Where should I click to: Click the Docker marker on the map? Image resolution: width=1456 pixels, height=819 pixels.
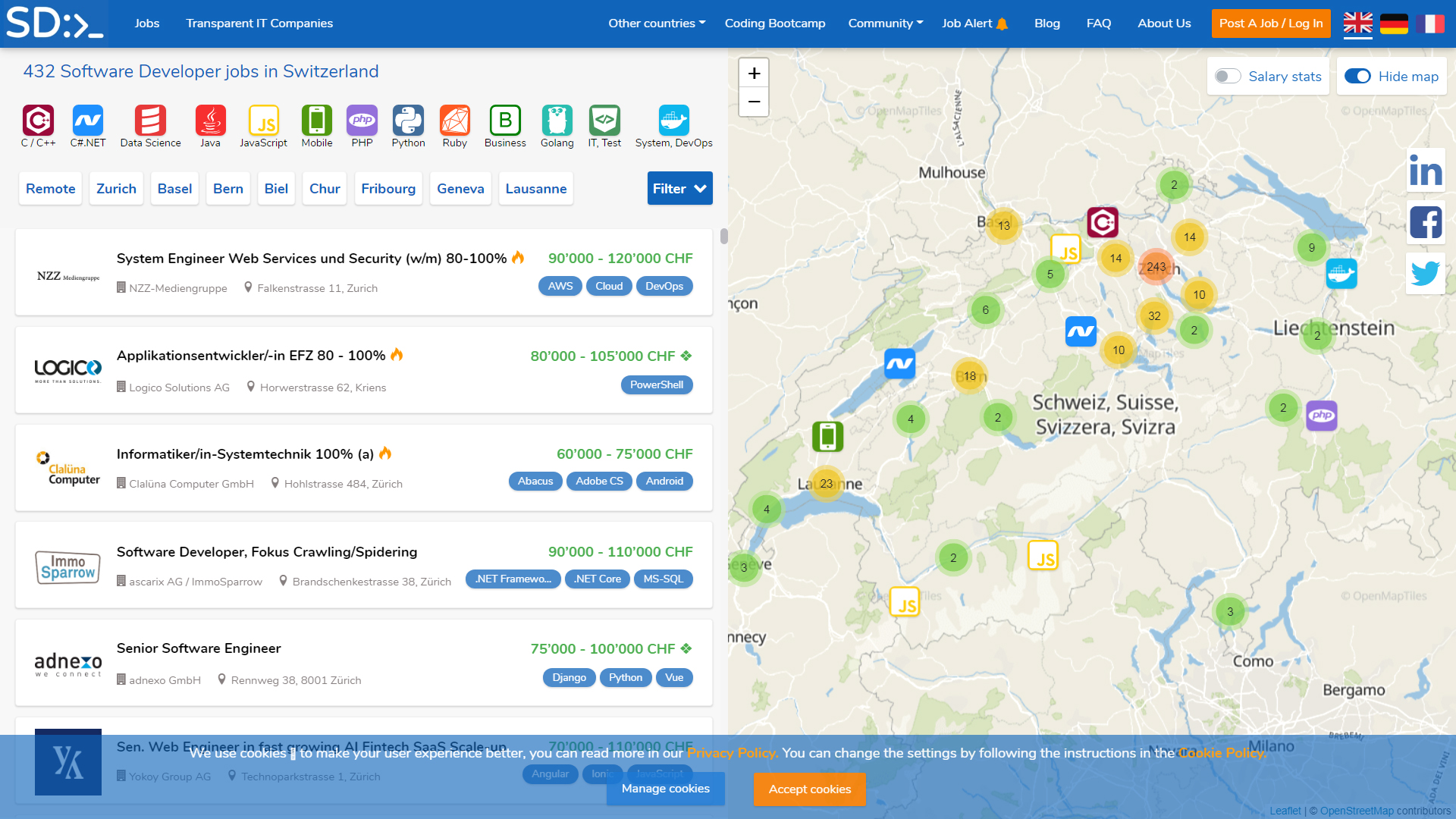[1341, 274]
